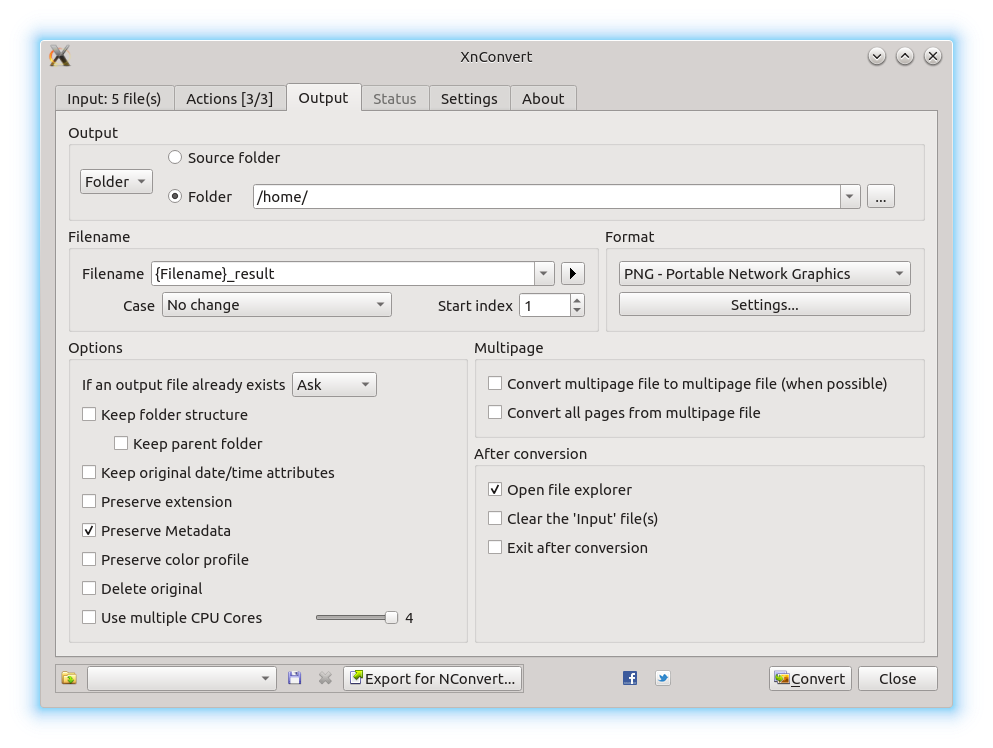
Task: Enable Preserve extension checkbox
Action: [89, 502]
